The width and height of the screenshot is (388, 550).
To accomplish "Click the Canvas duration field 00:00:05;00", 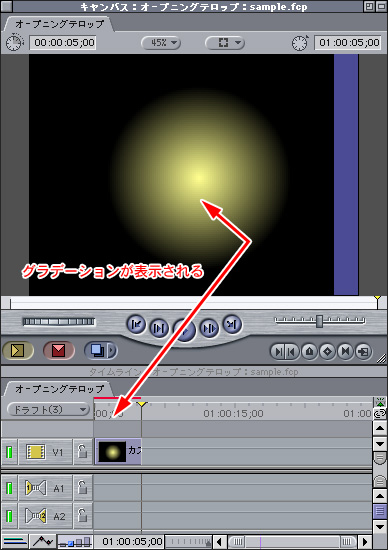I will [63, 42].
